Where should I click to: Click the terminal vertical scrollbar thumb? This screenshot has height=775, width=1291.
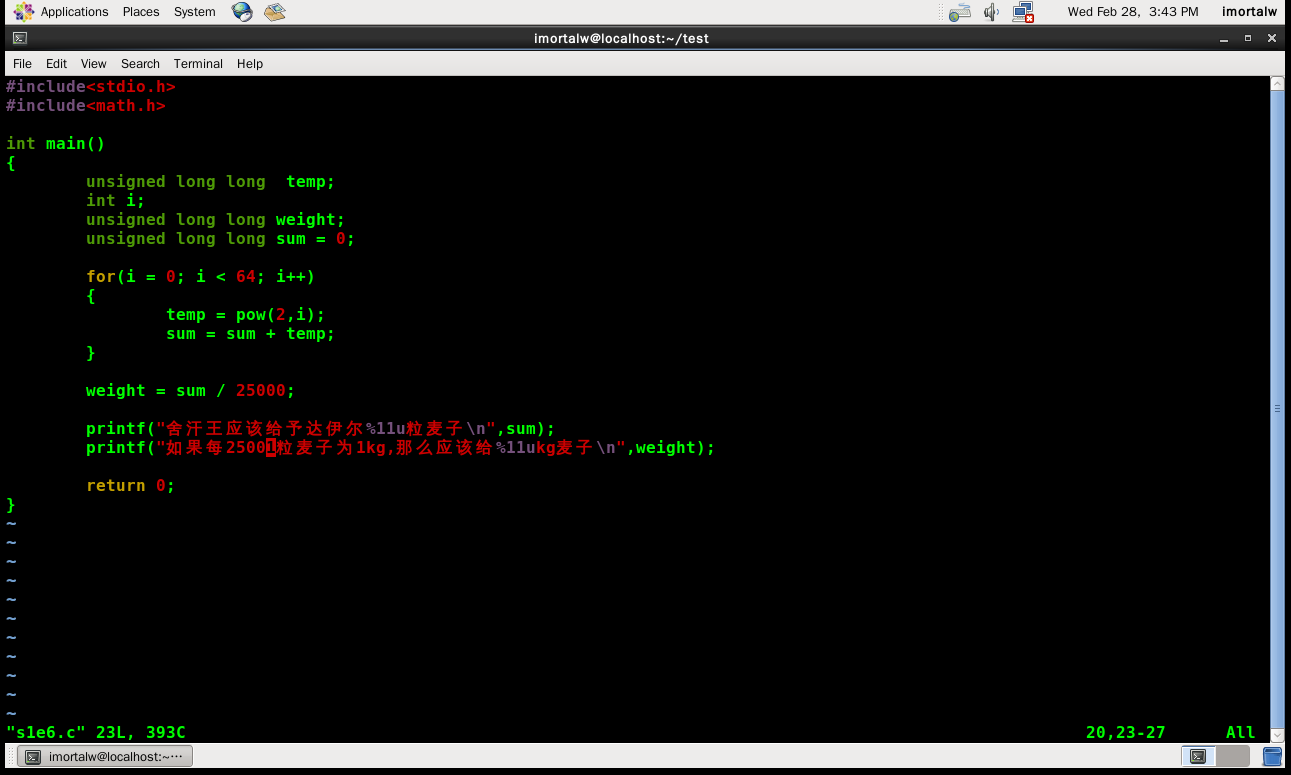[x=1277, y=409]
